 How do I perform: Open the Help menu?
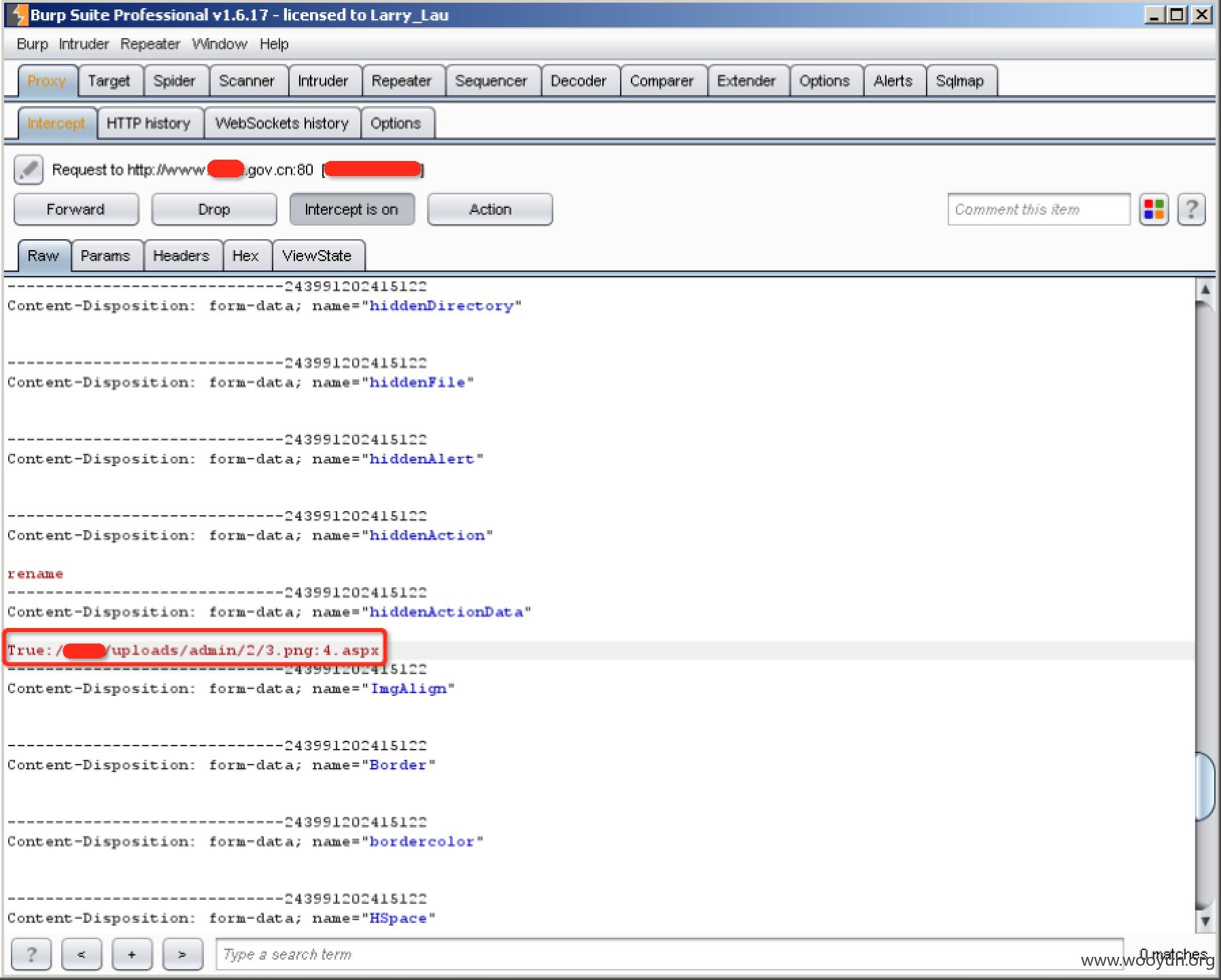(x=274, y=44)
